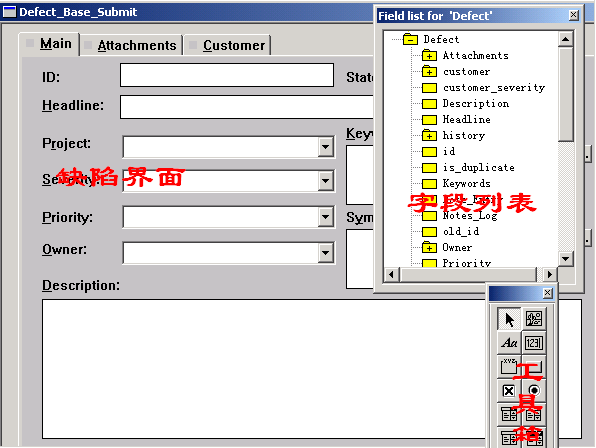
Task: Pick the '123' text field tool
Action: [x=534, y=343]
